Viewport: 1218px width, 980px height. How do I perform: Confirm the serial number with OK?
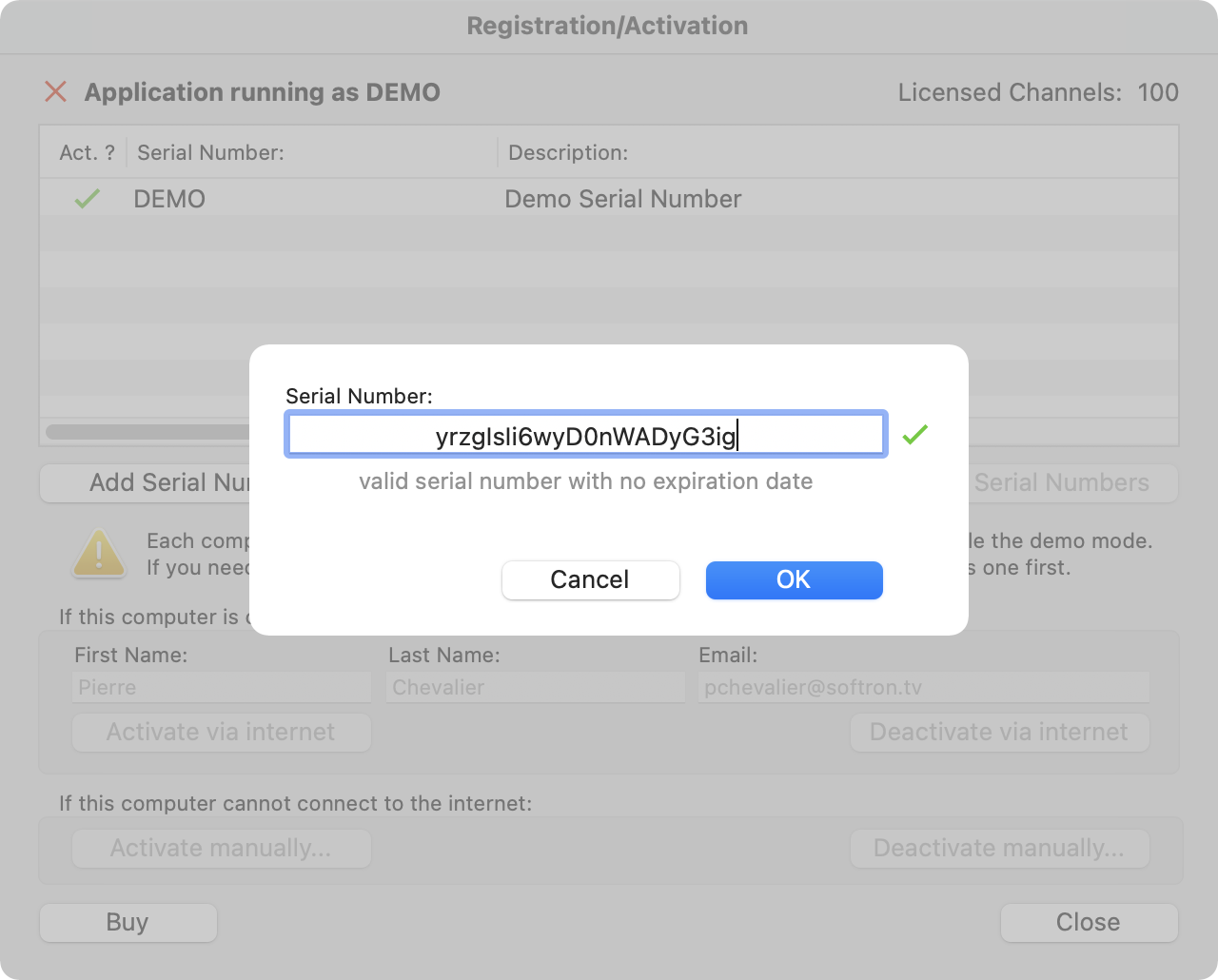795,579
